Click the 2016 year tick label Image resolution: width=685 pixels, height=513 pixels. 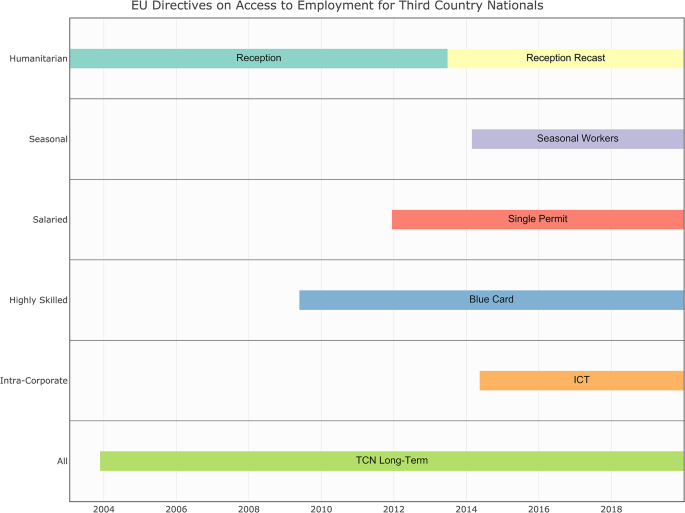539,509
